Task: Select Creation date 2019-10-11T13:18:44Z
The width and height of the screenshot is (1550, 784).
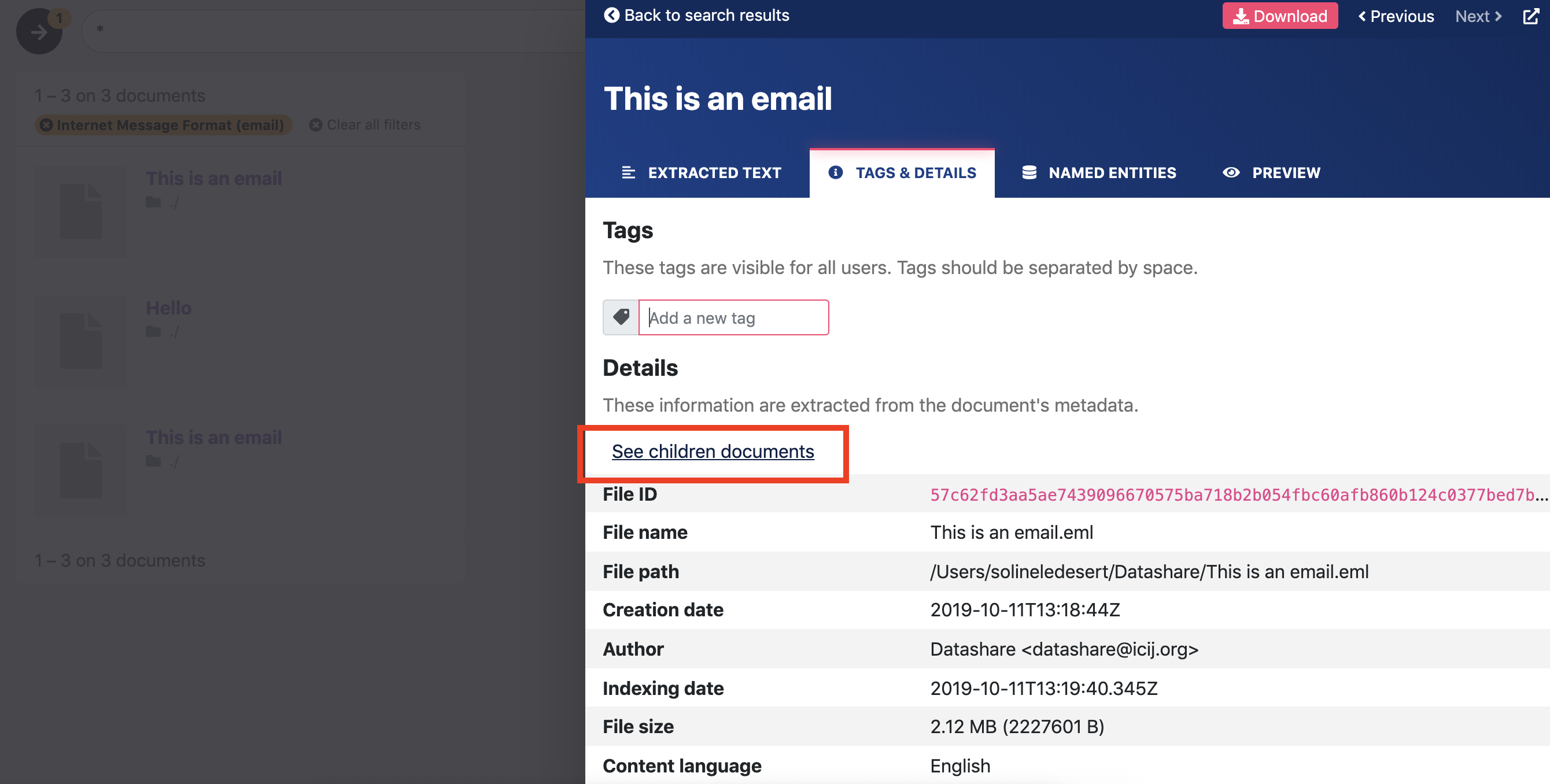Action: coord(1025,610)
